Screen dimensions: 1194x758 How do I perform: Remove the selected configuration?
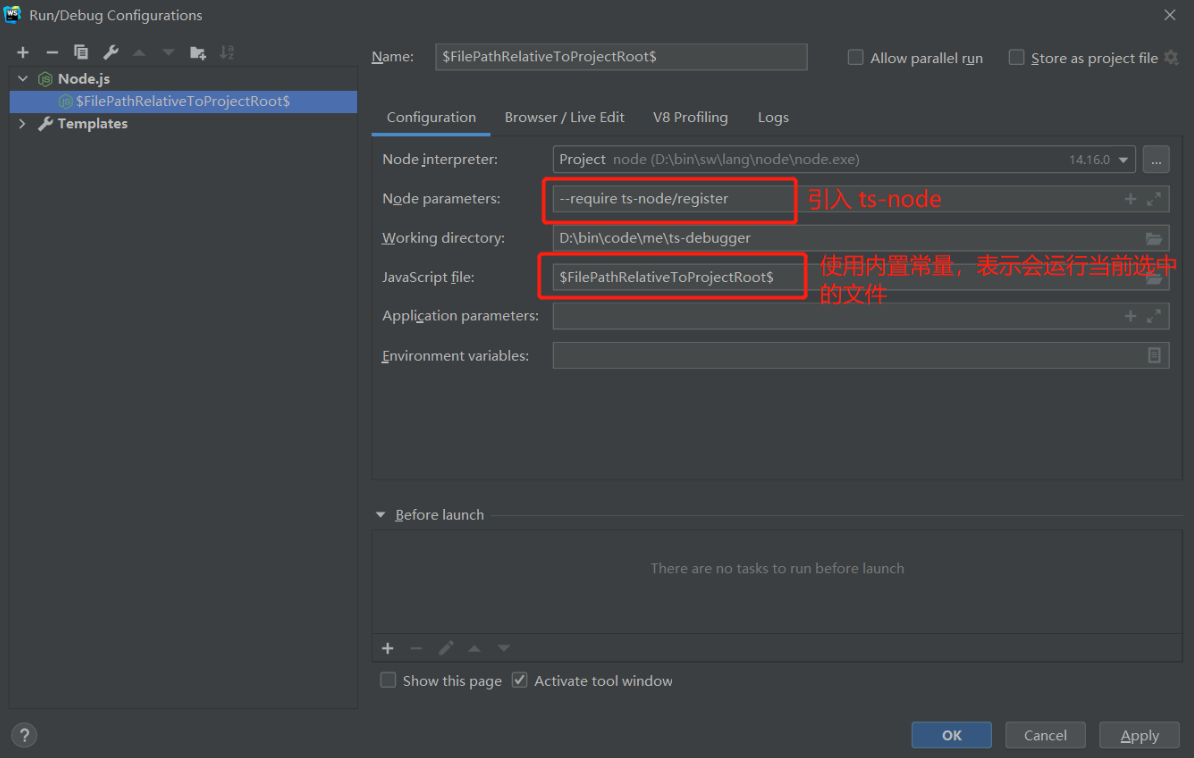[x=51, y=52]
